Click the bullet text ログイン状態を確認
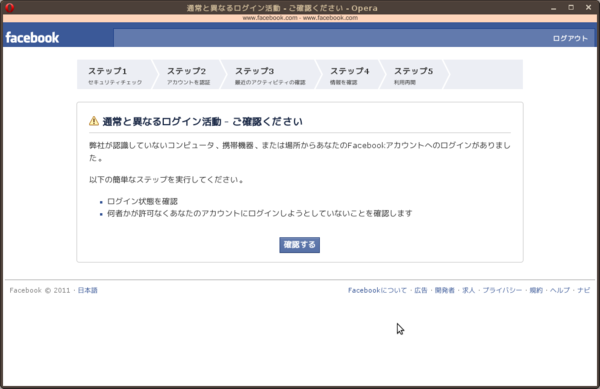This screenshot has width=600, height=389. 142,202
